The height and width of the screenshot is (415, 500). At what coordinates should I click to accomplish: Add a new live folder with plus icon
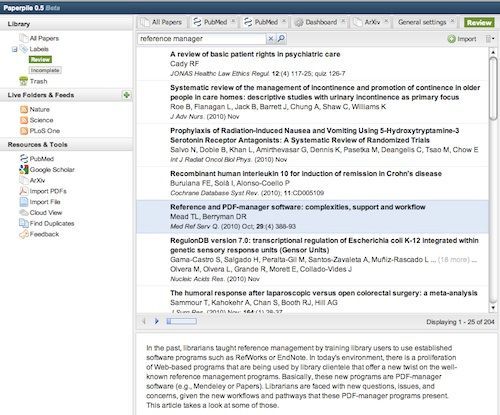click(x=126, y=95)
